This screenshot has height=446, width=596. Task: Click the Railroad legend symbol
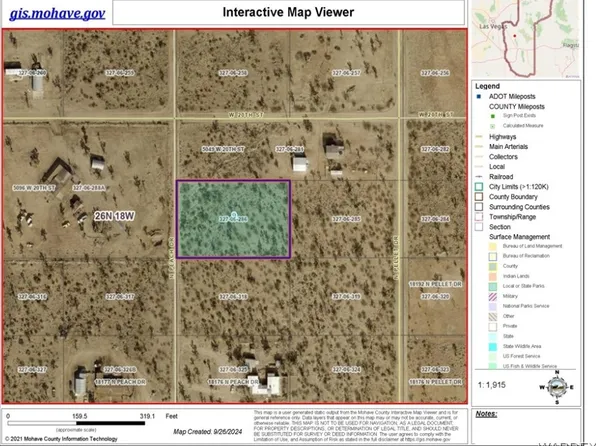click(479, 177)
